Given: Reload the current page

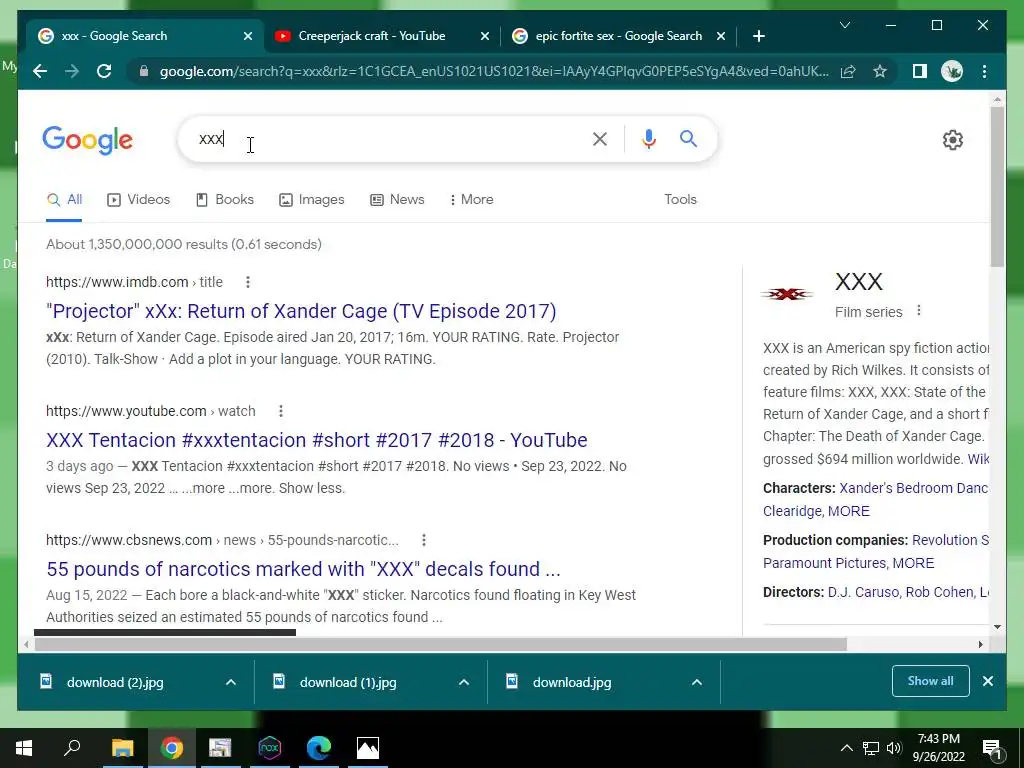Looking at the screenshot, I should coord(104,71).
